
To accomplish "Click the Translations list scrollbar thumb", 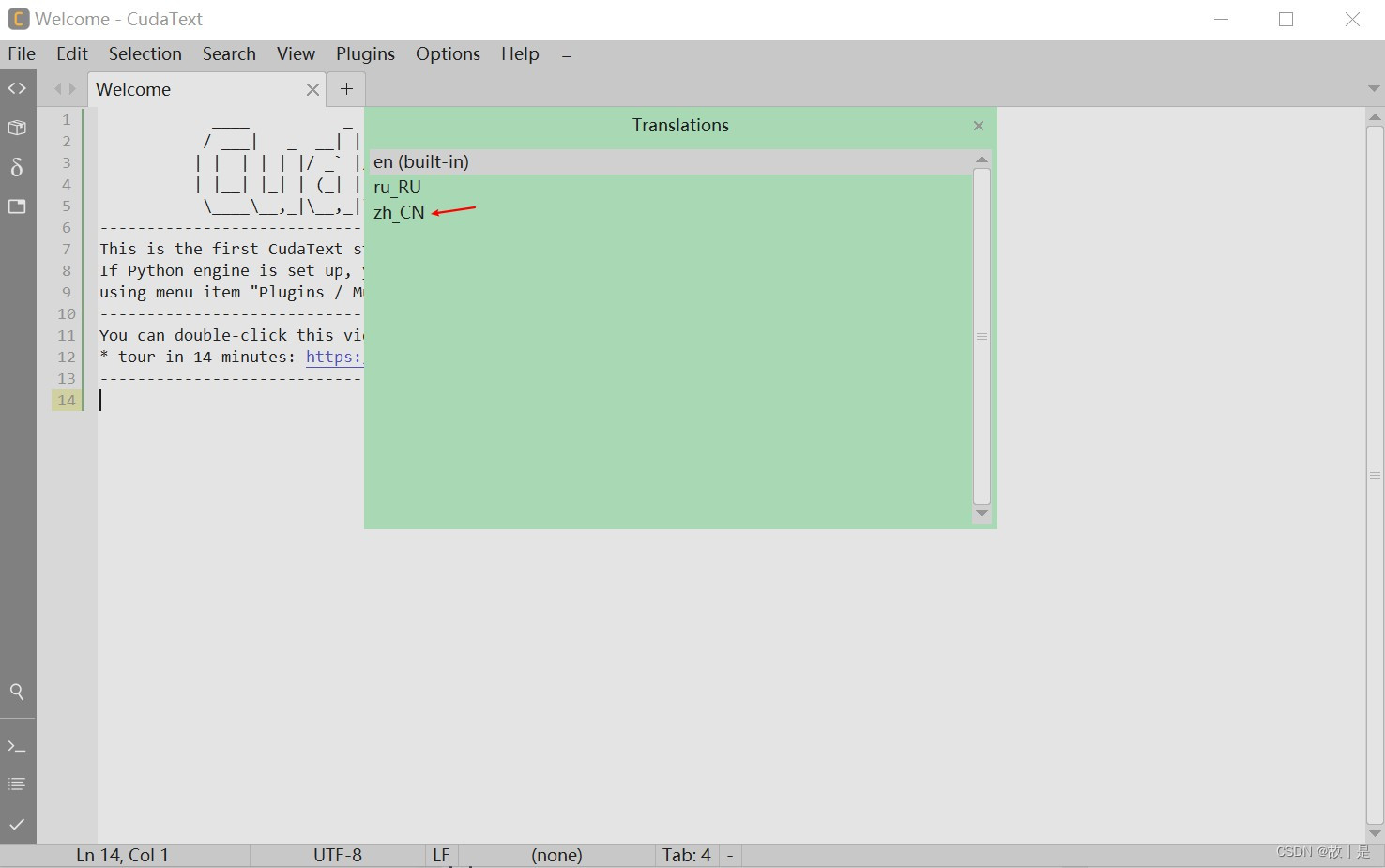I will (982, 336).
